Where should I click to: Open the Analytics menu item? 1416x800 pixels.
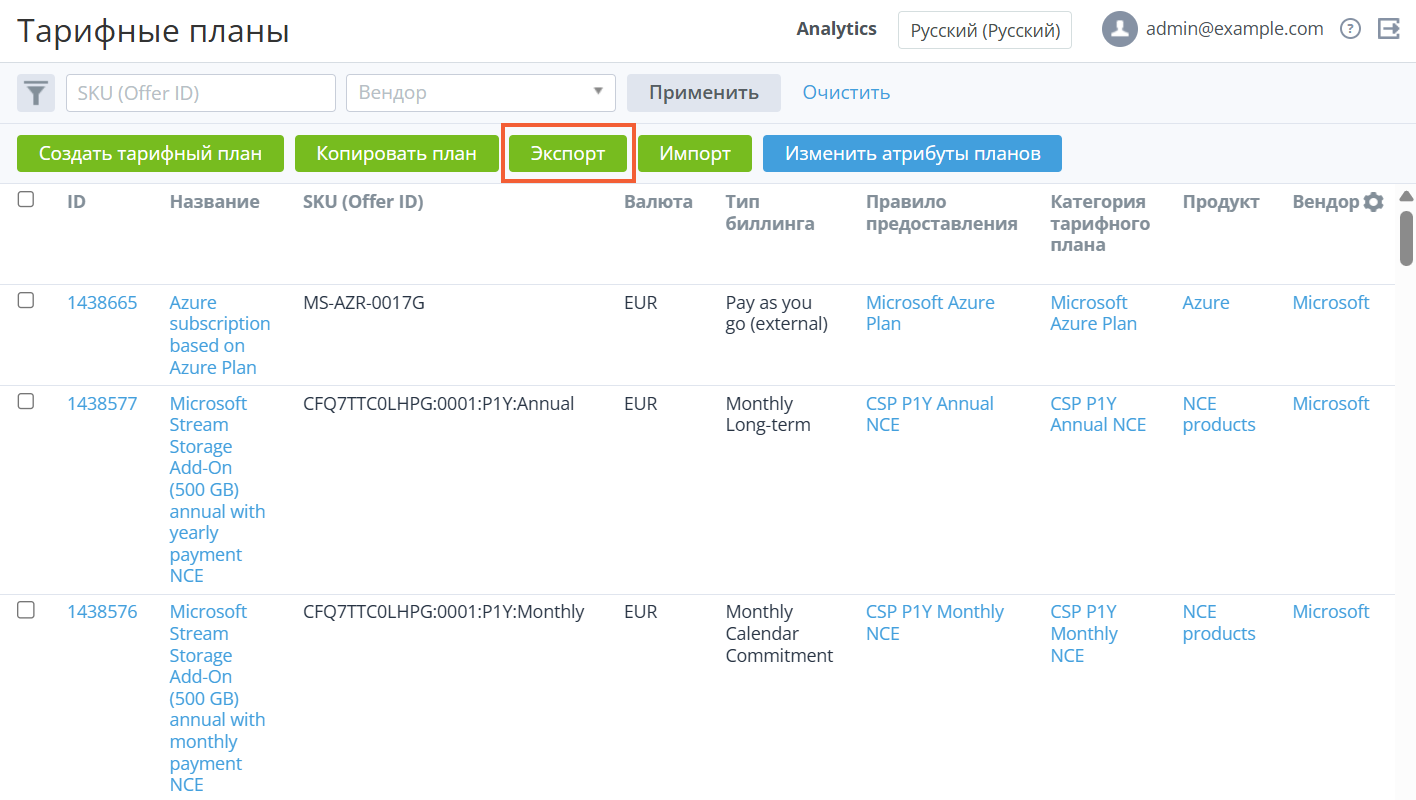point(836,29)
